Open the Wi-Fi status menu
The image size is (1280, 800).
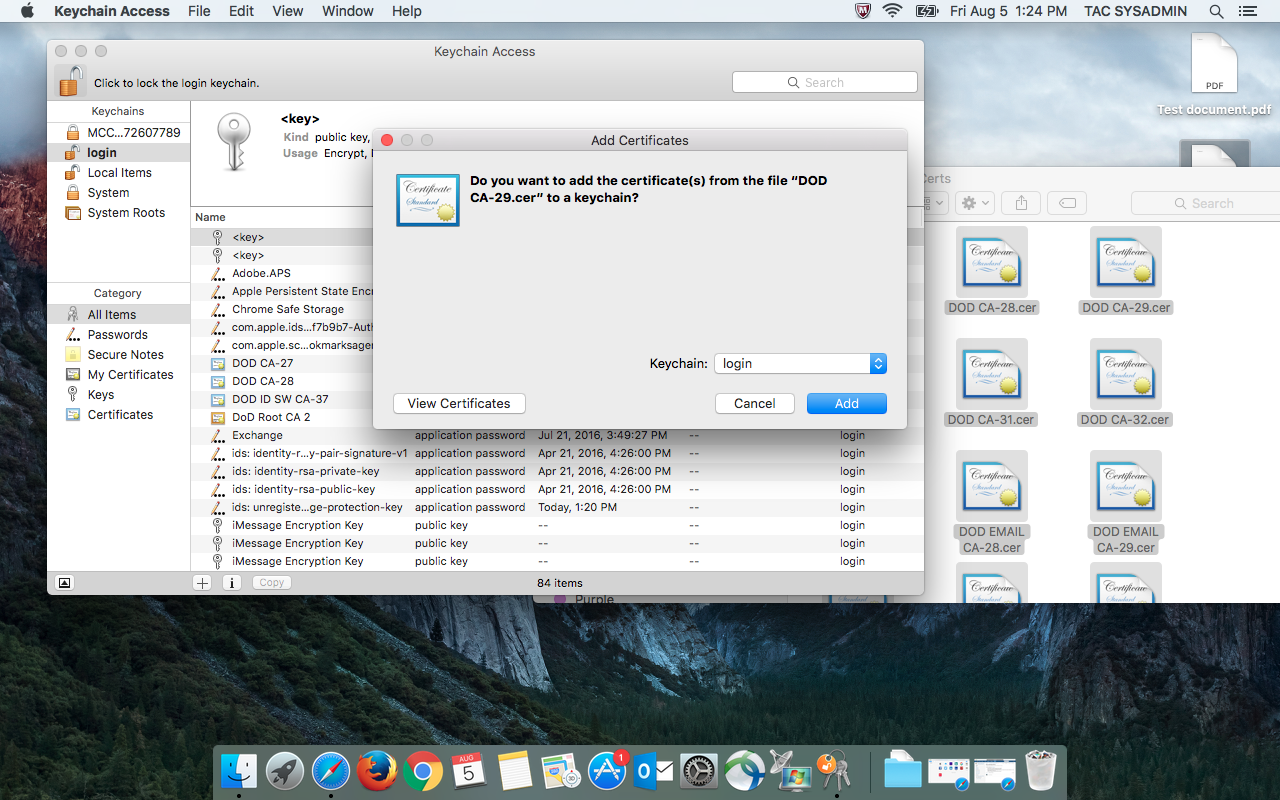click(x=892, y=11)
